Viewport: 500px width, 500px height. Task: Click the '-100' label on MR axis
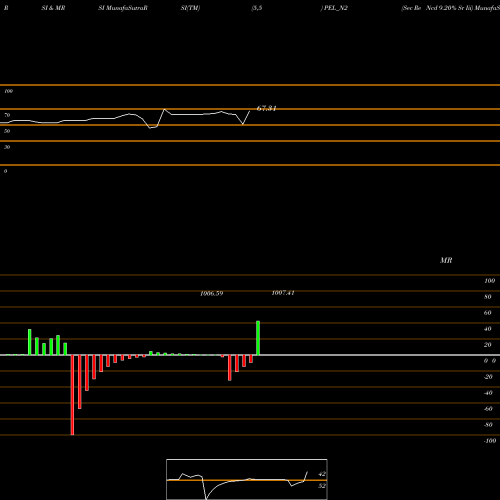point(490,441)
